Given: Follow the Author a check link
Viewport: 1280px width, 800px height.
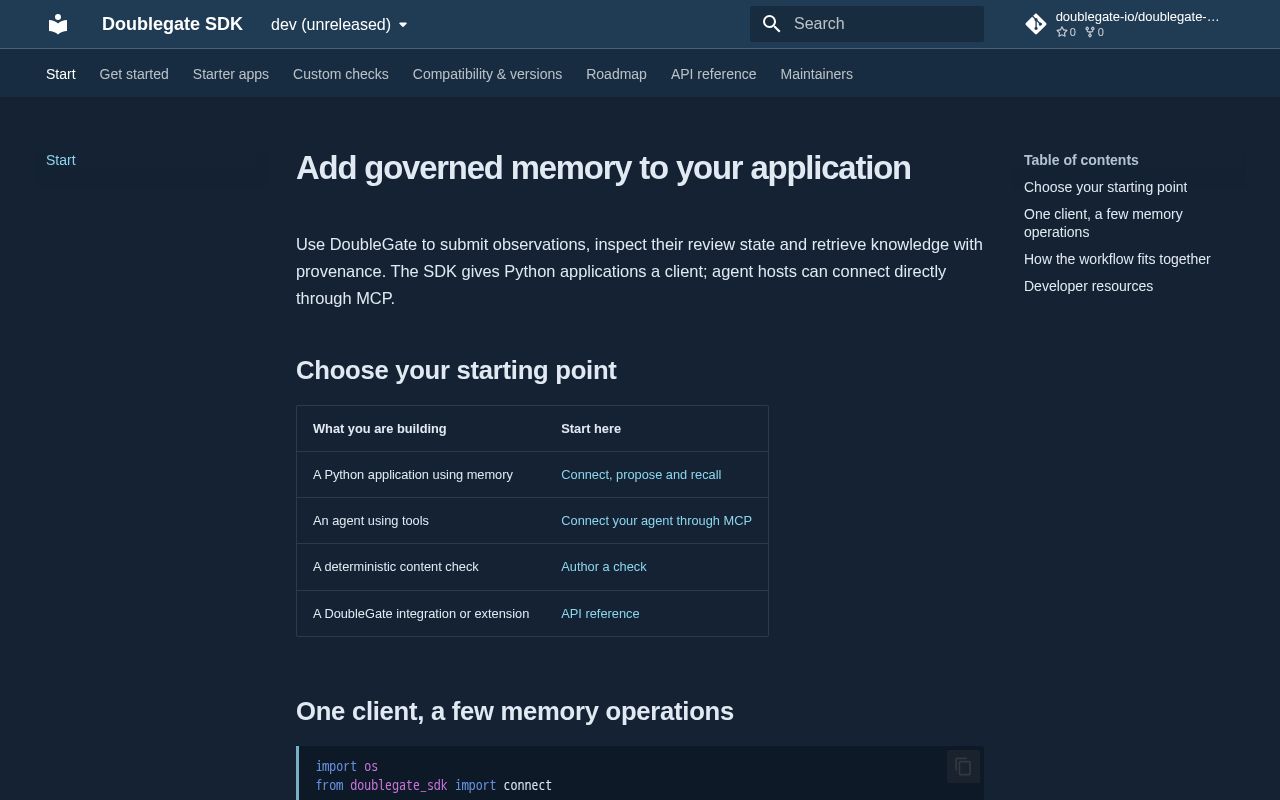Looking at the screenshot, I should tap(604, 567).
